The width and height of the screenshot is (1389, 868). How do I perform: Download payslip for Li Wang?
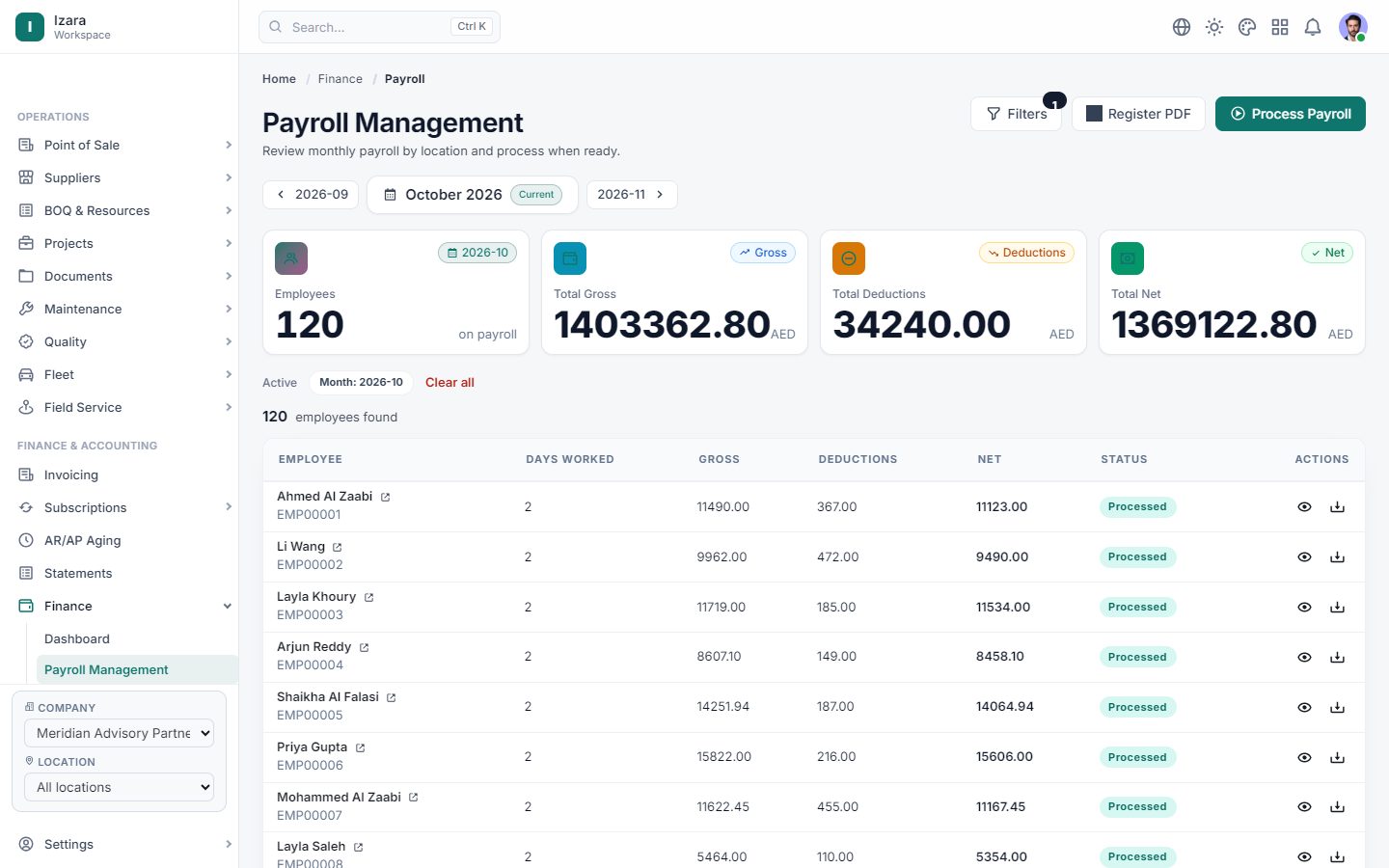[x=1337, y=557]
